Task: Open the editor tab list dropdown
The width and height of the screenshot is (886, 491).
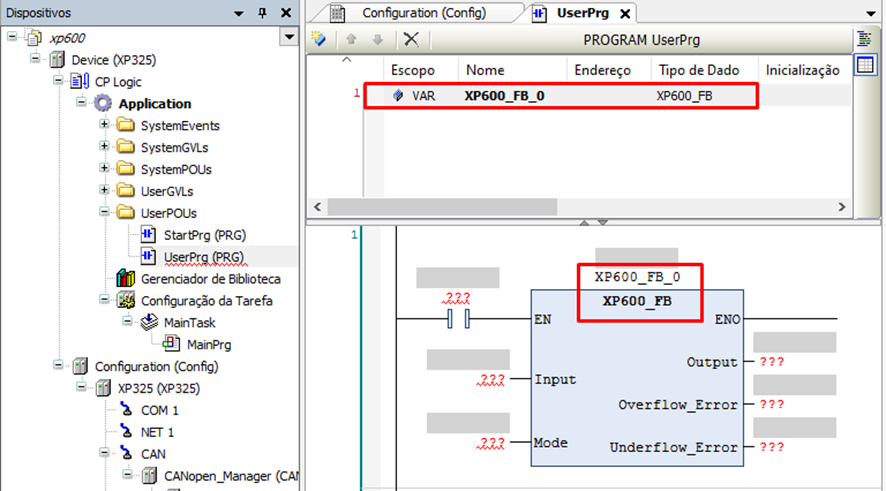Action: coord(870,13)
